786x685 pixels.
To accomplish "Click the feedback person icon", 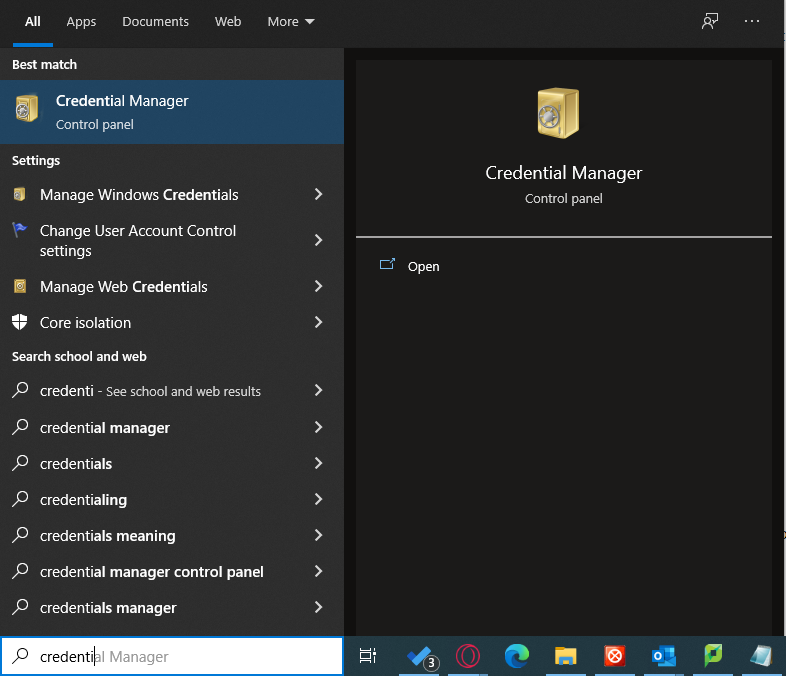I will [x=709, y=21].
